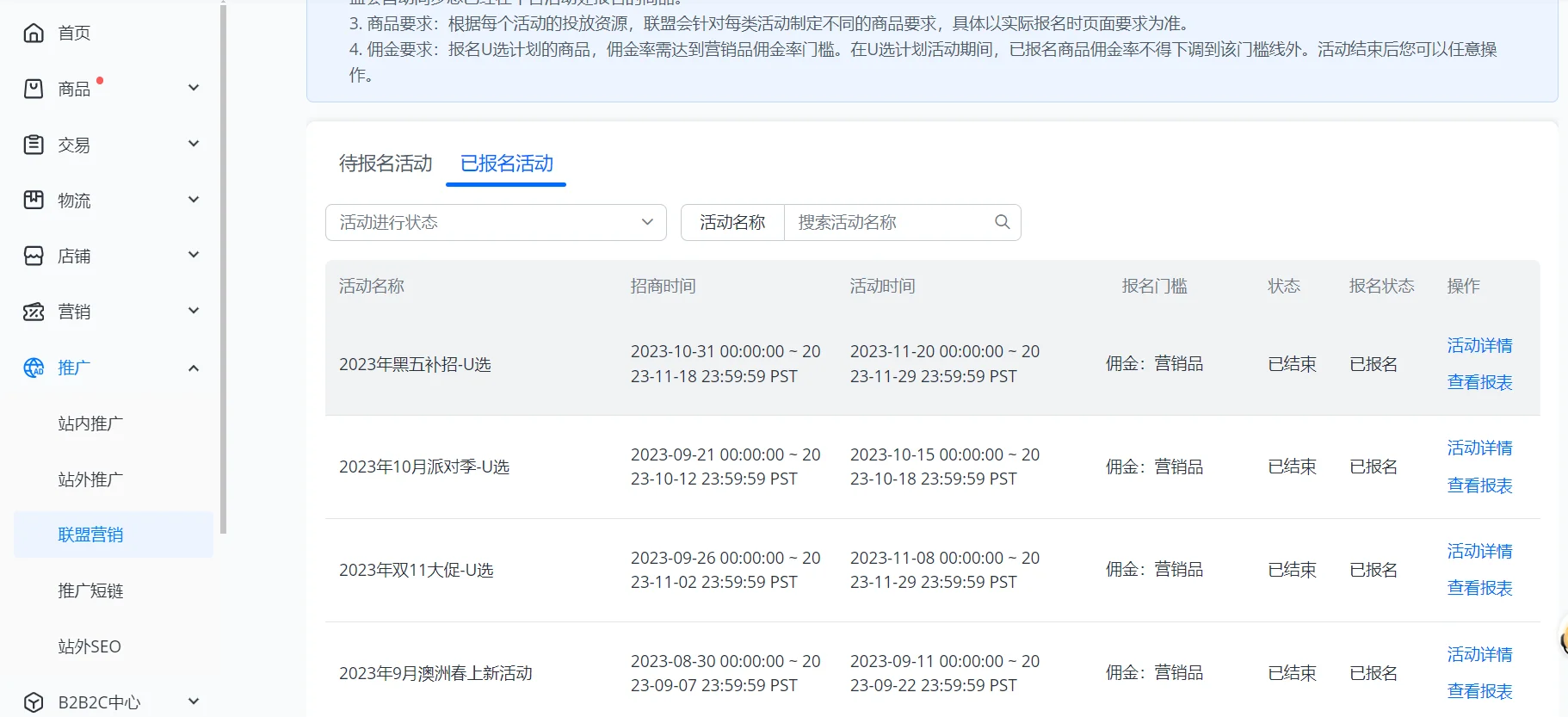Open 查看报表 for 2023年黑五补招-U选
This screenshot has width=1568, height=717.
[1479, 382]
